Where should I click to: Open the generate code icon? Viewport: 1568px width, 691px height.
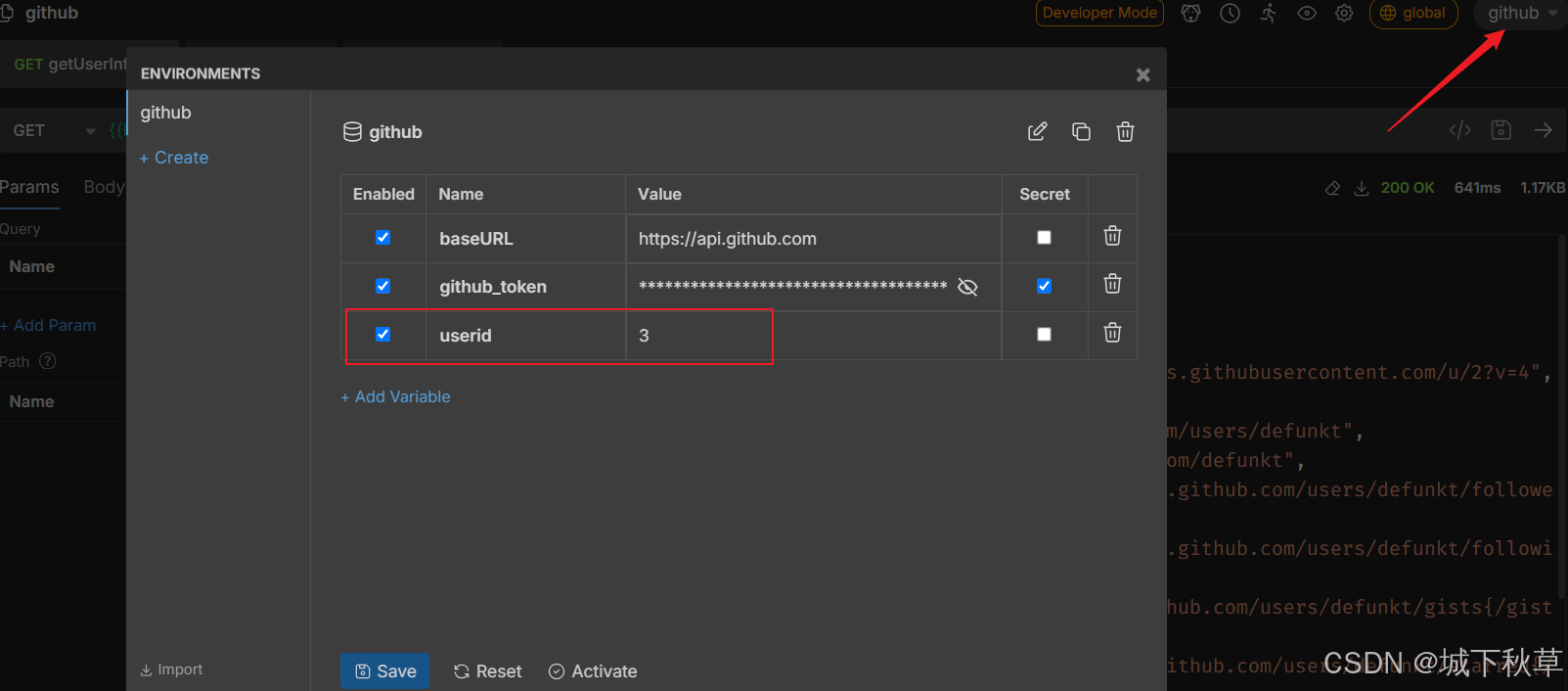[x=1459, y=130]
